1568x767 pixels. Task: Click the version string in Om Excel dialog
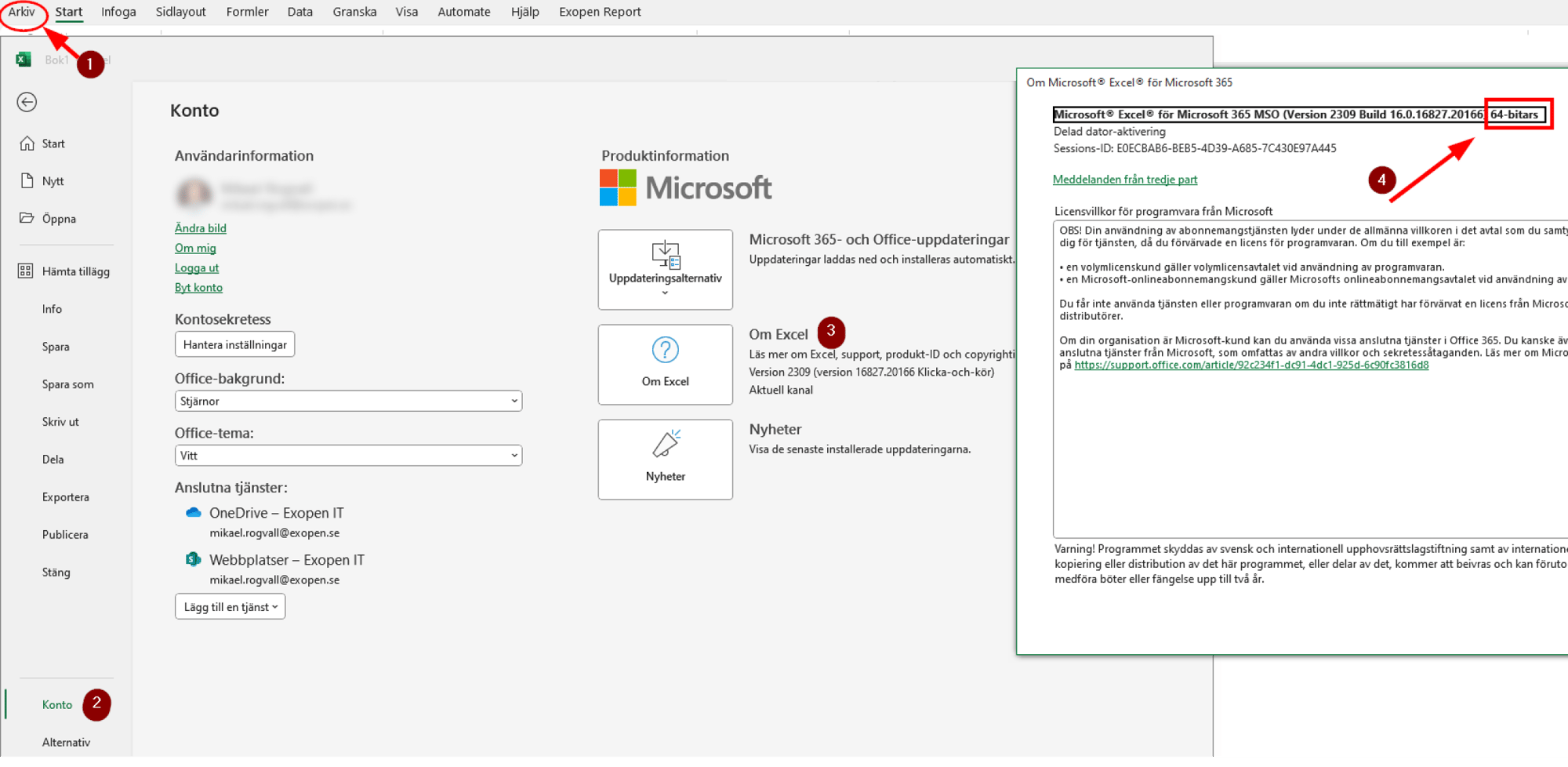click(x=1298, y=115)
